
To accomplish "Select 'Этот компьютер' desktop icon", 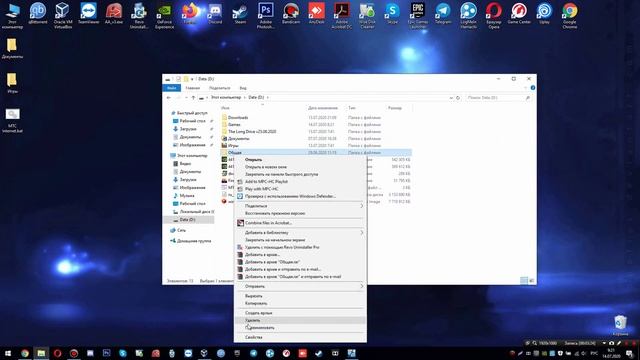I will [x=12, y=16].
